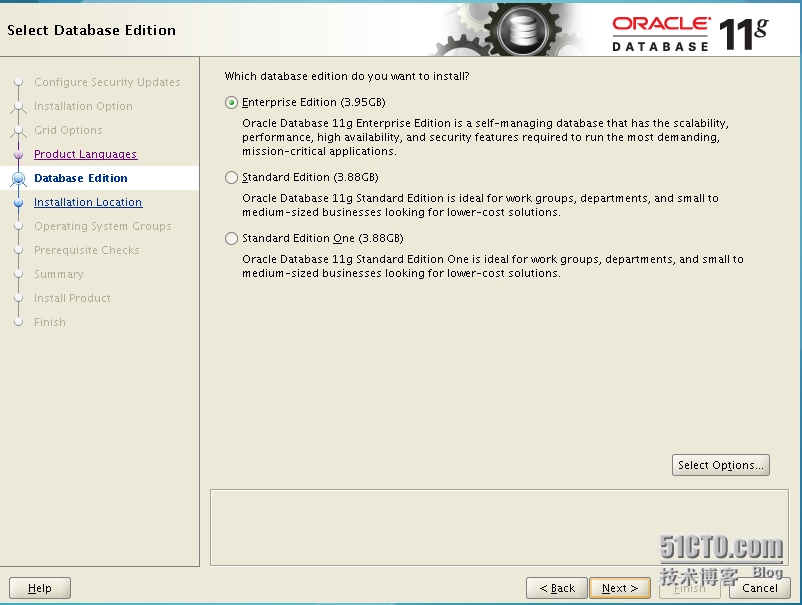Click the Prerequisite Checks step label
This screenshot has width=802, height=605.
coord(86,250)
